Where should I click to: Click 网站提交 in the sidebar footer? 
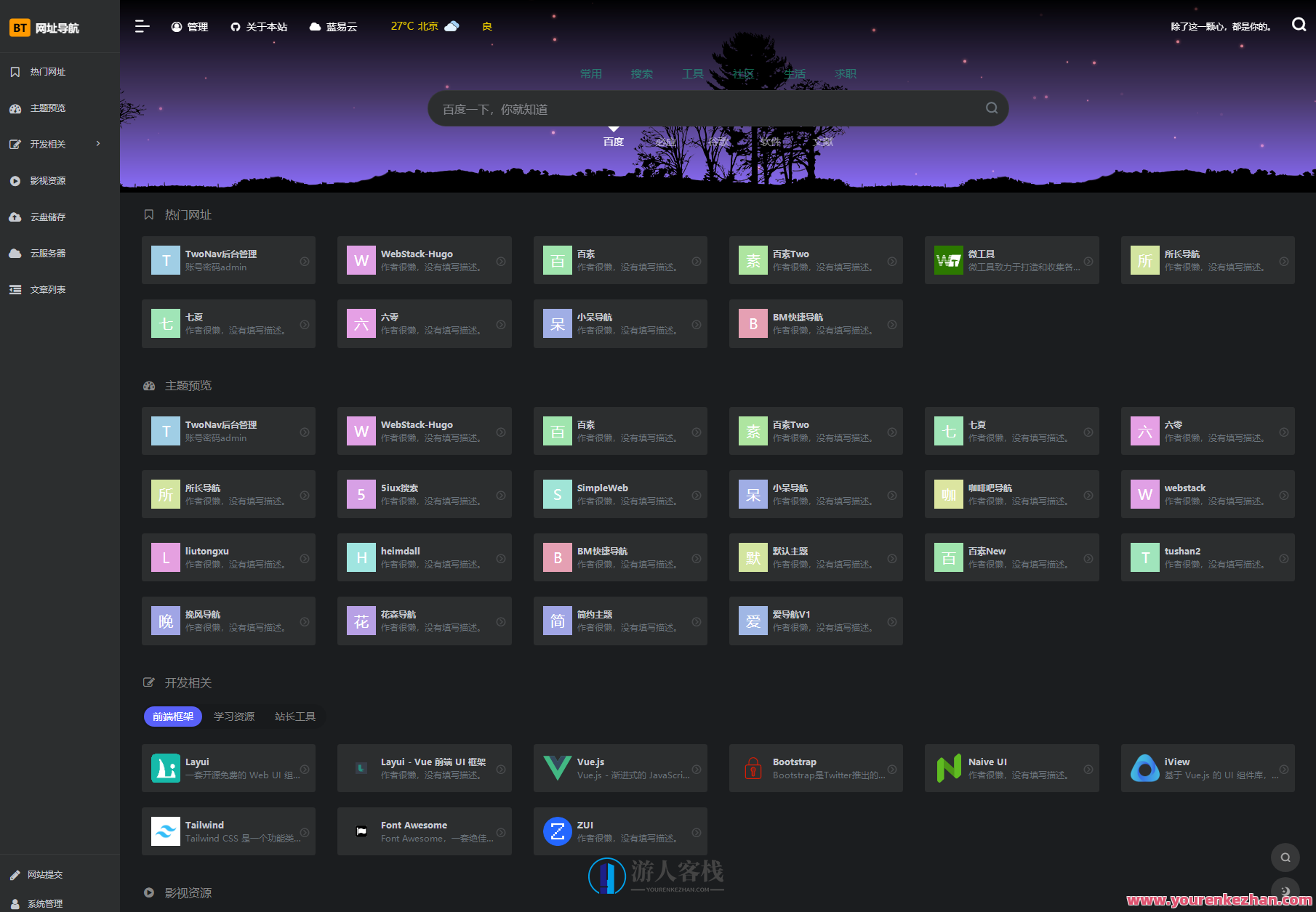pyautogui.click(x=45, y=875)
